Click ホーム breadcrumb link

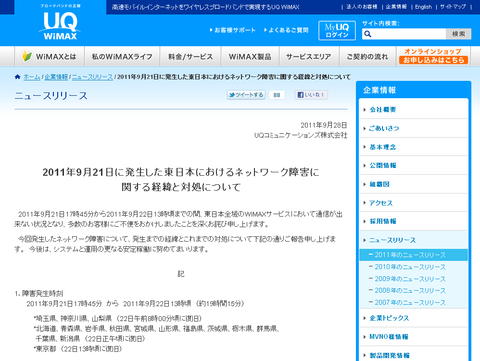pyautogui.click(x=32, y=77)
